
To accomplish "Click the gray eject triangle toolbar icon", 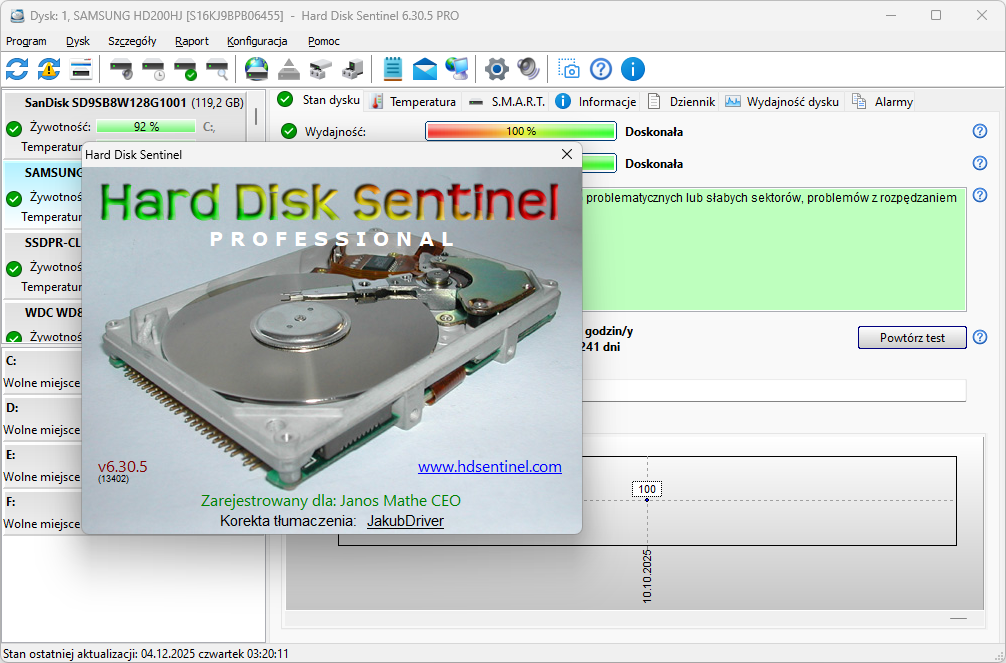I will [289, 69].
